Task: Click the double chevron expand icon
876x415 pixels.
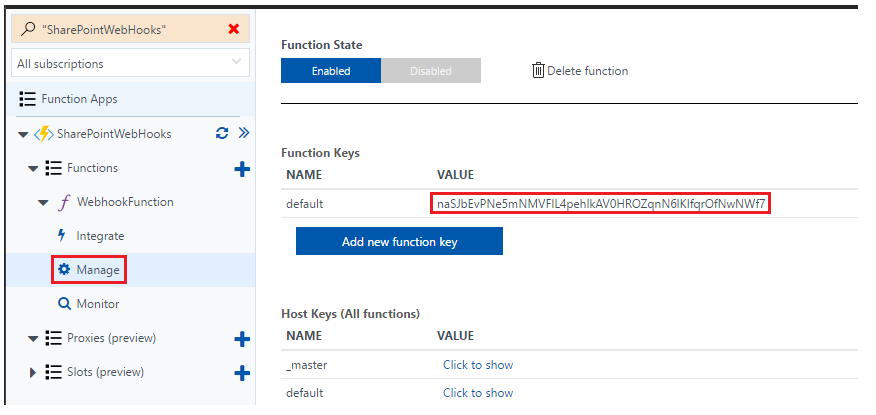Action: click(244, 133)
